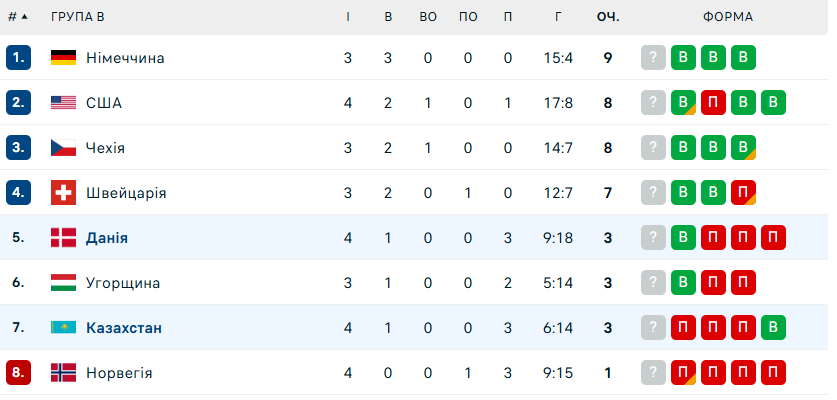Screen dimensions: 837x400
Task: Click the Kazakhstan flag icon
Action: click(64, 328)
